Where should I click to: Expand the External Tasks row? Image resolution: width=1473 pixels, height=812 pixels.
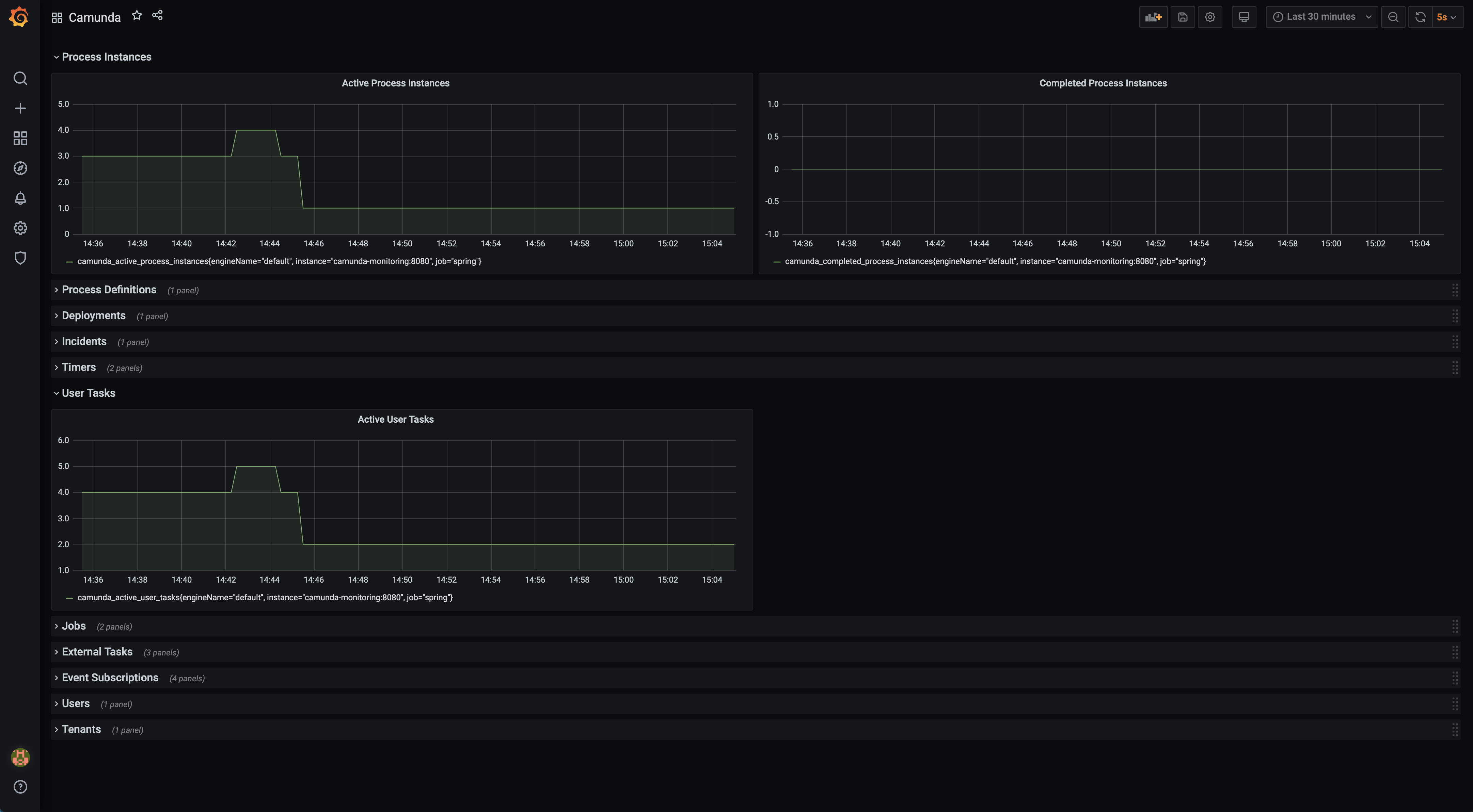click(x=97, y=652)
